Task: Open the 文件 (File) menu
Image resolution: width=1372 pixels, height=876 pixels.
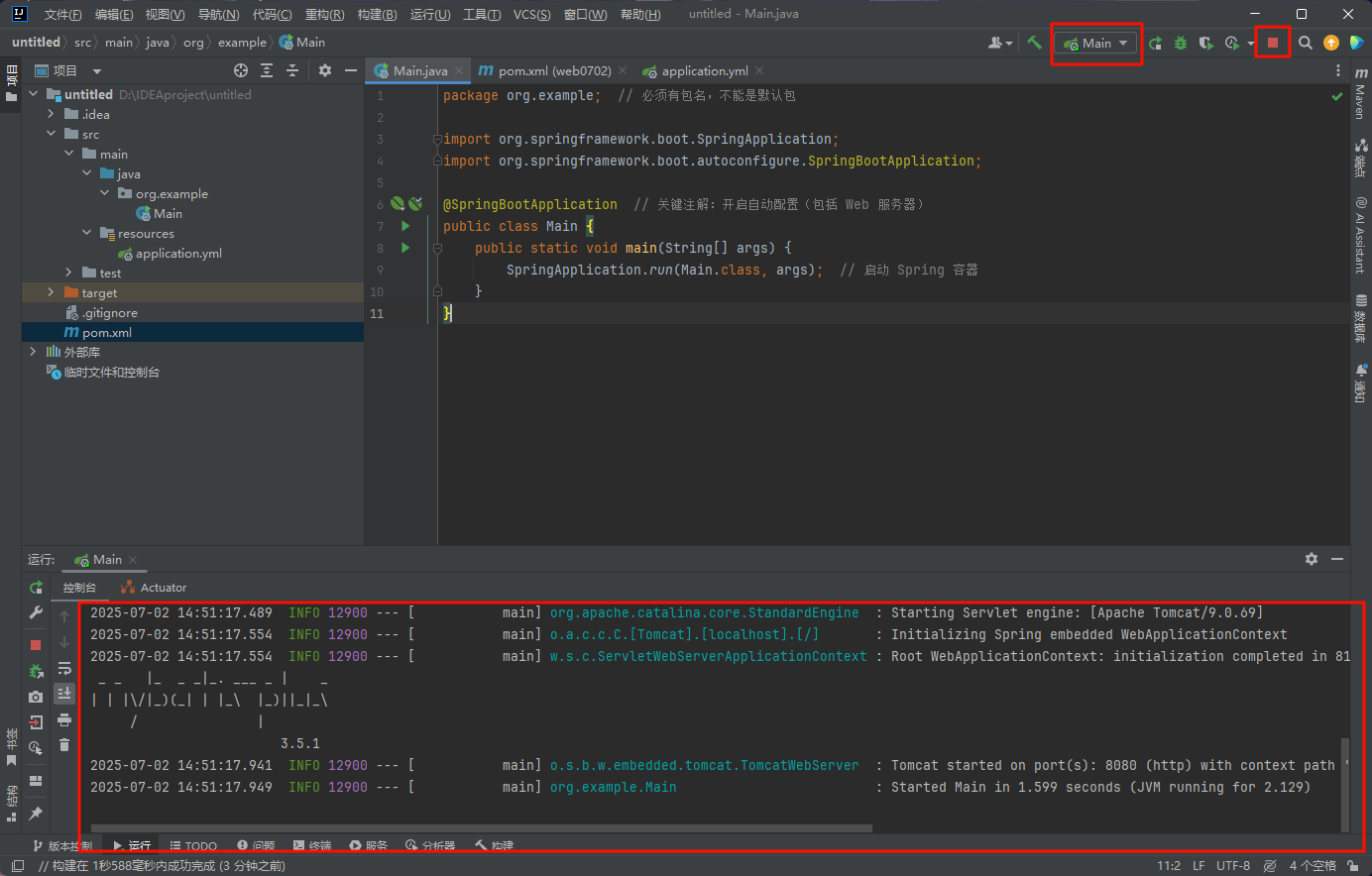Action: (62, 14)
